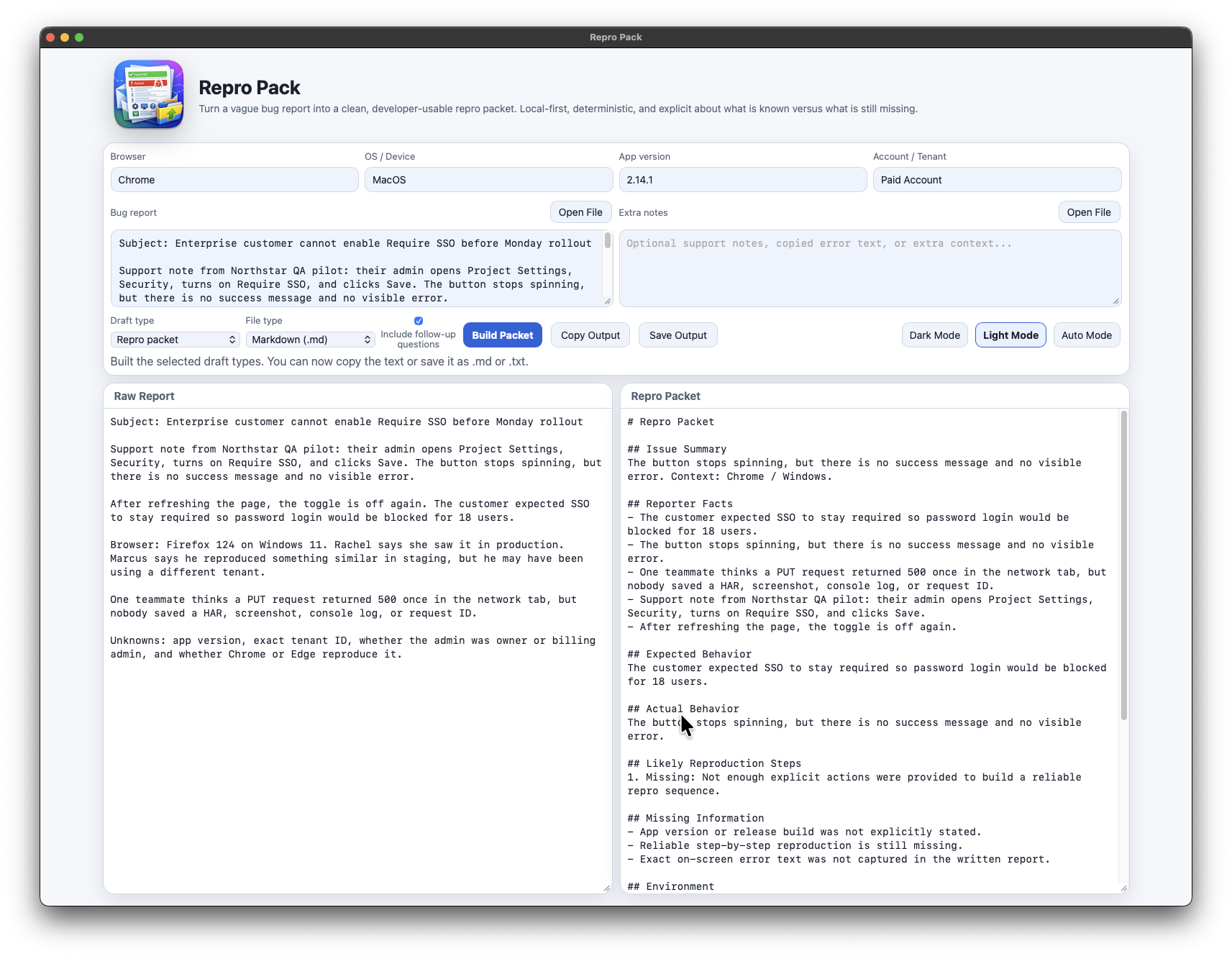Click the Repro Pack app logo icon
Screen dimensions: 1232x959
coord(149,94)
